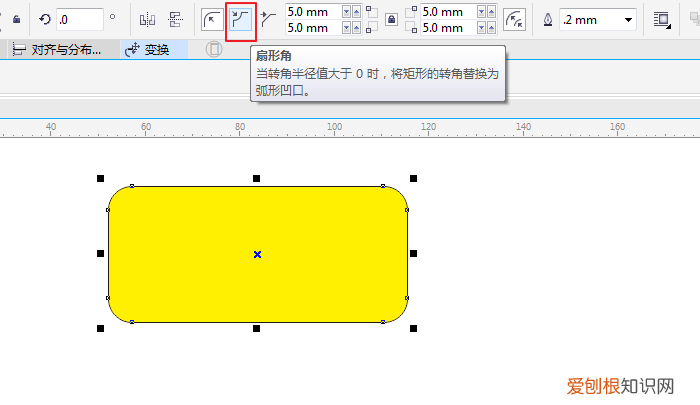Click the grayed clipboard icon beside 变换
Screen dimensions: 700x405
213,49
